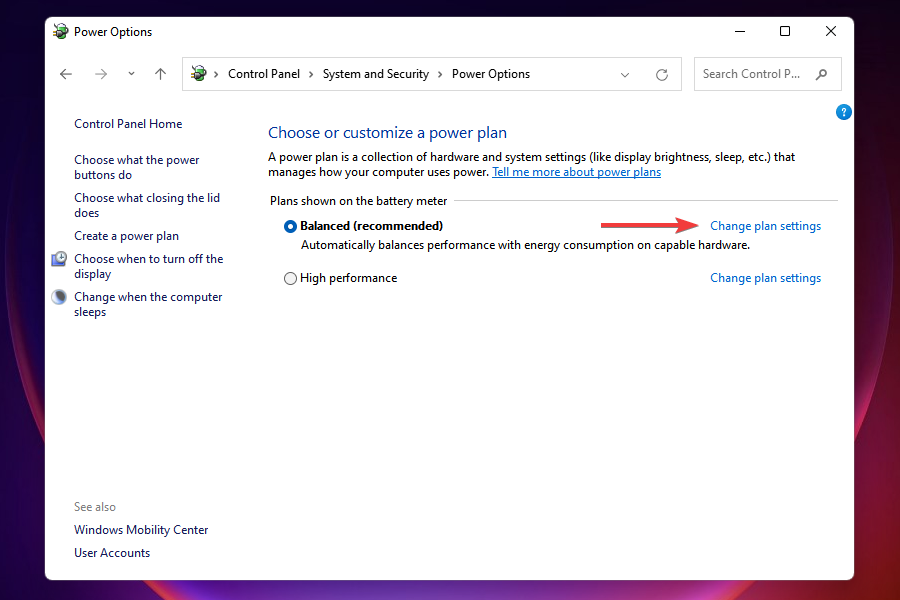Click the Power Options icon in address bar
Viewport: 900px width, 600px height.
(199, 73)
